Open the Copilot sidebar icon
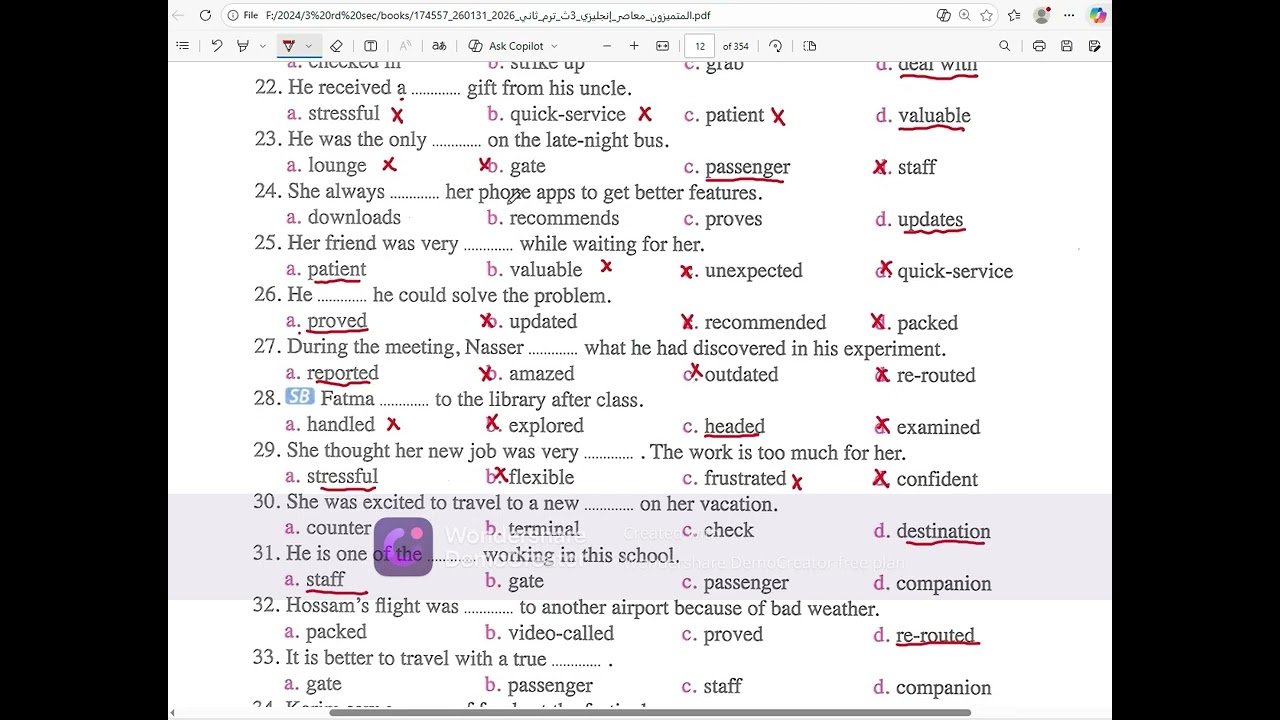Image resolution: width=1280 pixels, height=720 pixels. coord(1097,15)
